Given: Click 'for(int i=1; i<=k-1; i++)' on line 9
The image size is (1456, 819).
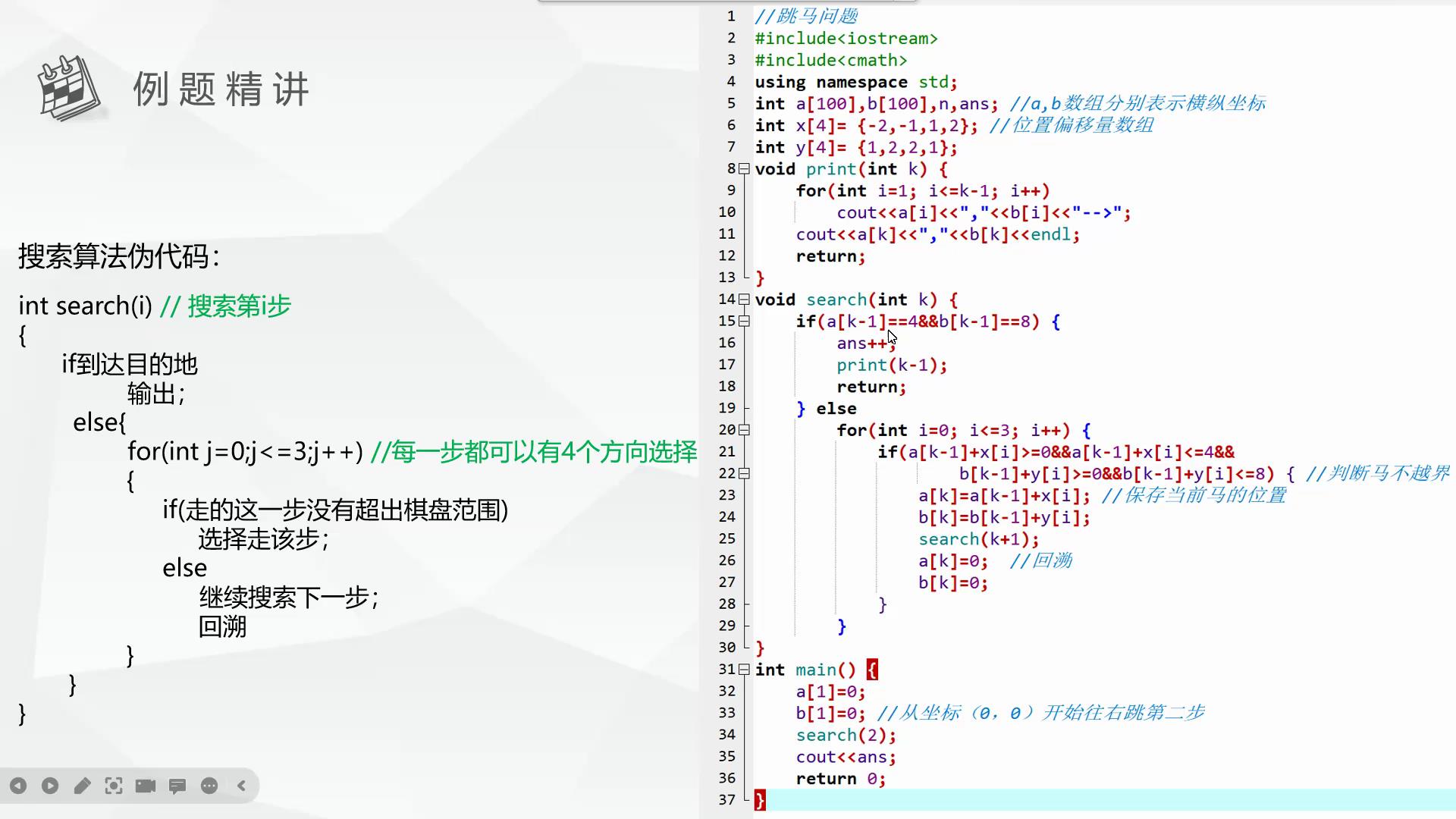Looking at the screenshot, I should pyautogui.click(x=923, y=191).
